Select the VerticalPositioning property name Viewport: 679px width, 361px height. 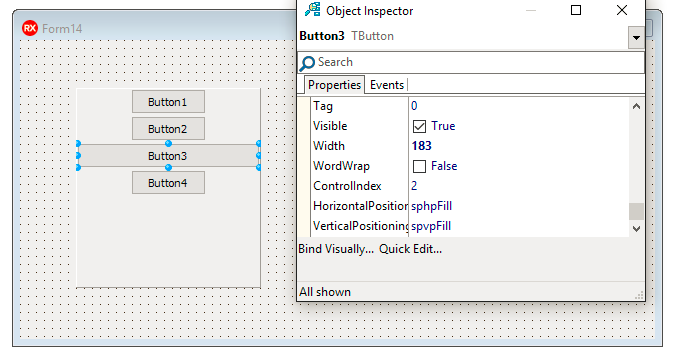(360, 226)
